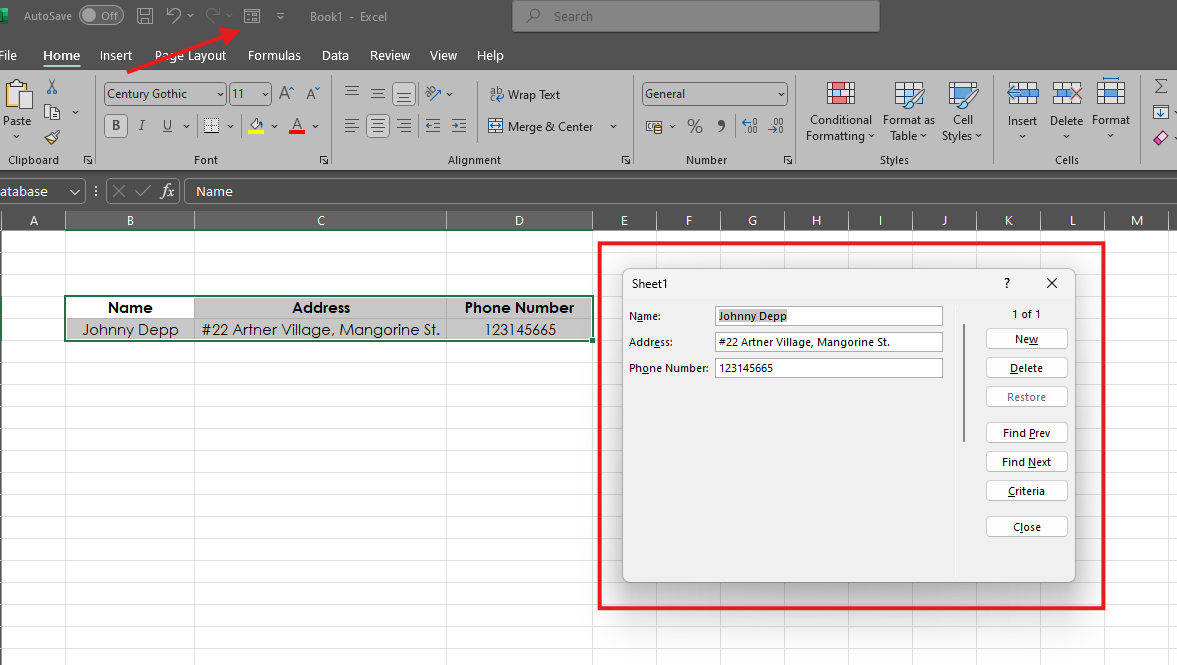Click the Increase Font Size icon

point(287,94)
